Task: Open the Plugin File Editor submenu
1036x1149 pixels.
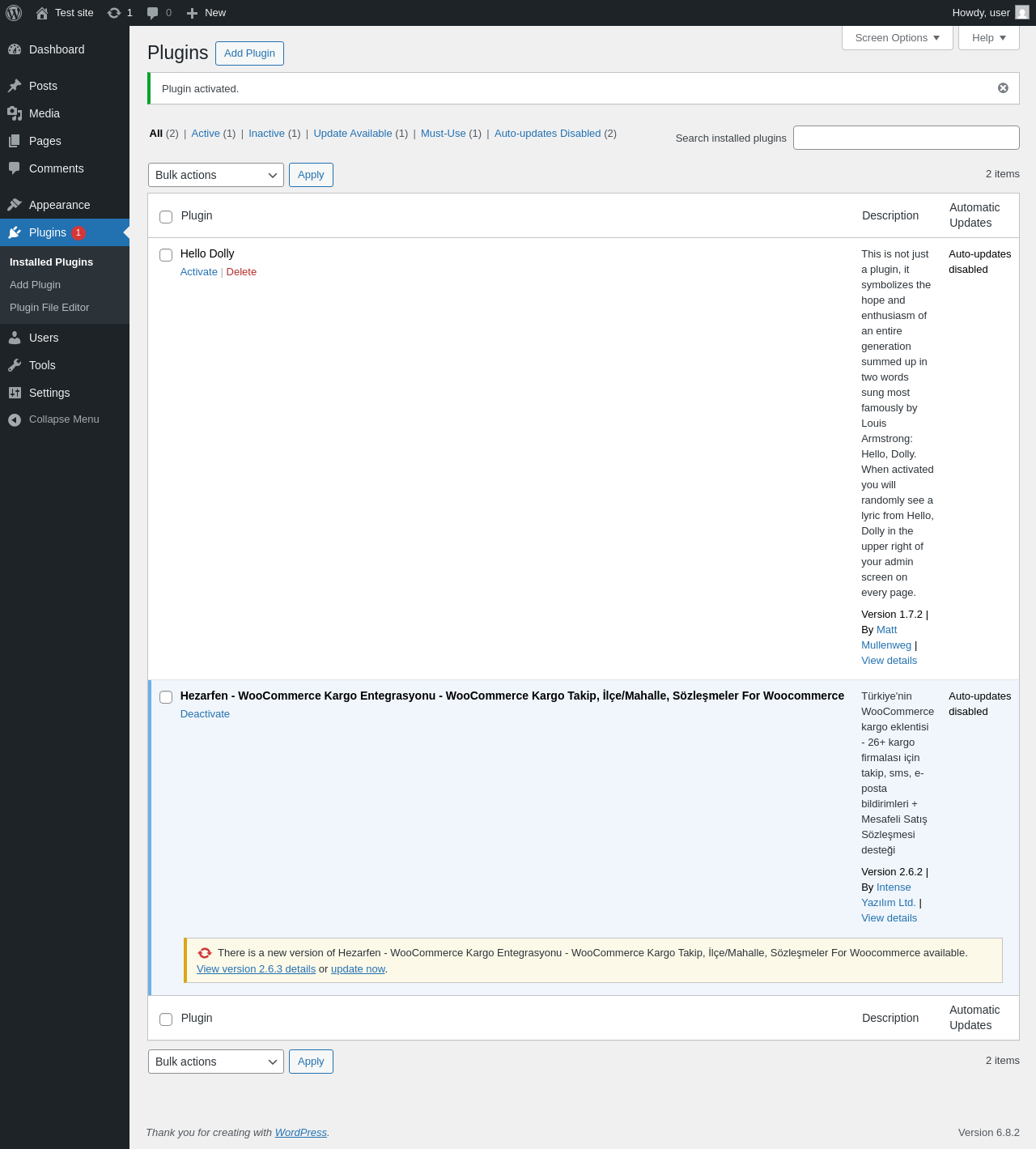Action: [49, 308]
